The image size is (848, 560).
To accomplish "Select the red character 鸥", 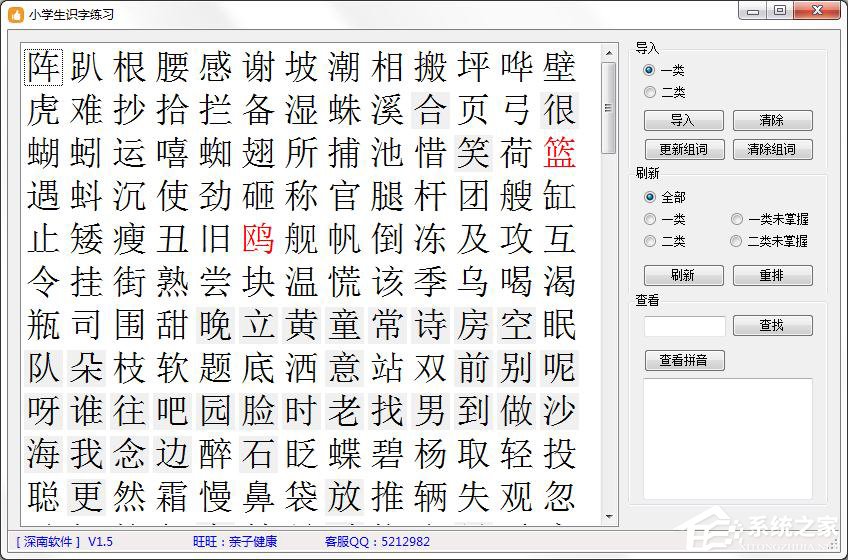I will pos(258,239).
